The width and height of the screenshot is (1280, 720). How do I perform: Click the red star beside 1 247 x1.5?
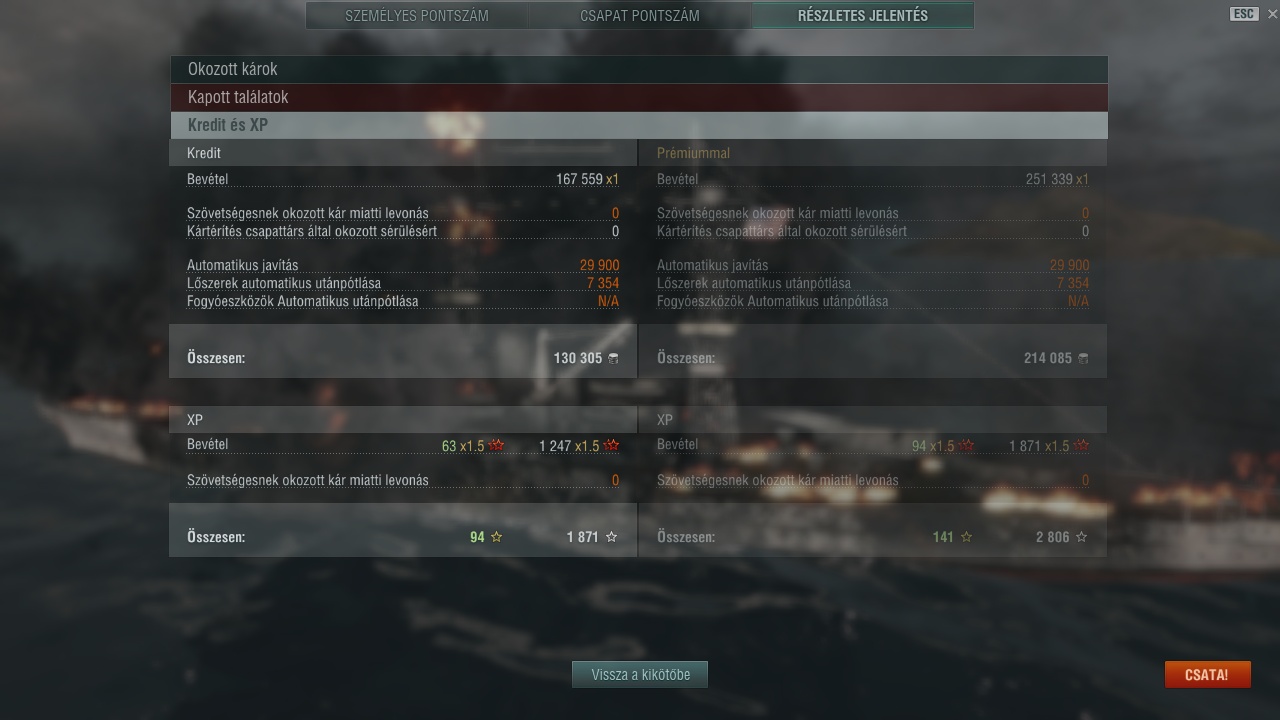pos(611,445)
